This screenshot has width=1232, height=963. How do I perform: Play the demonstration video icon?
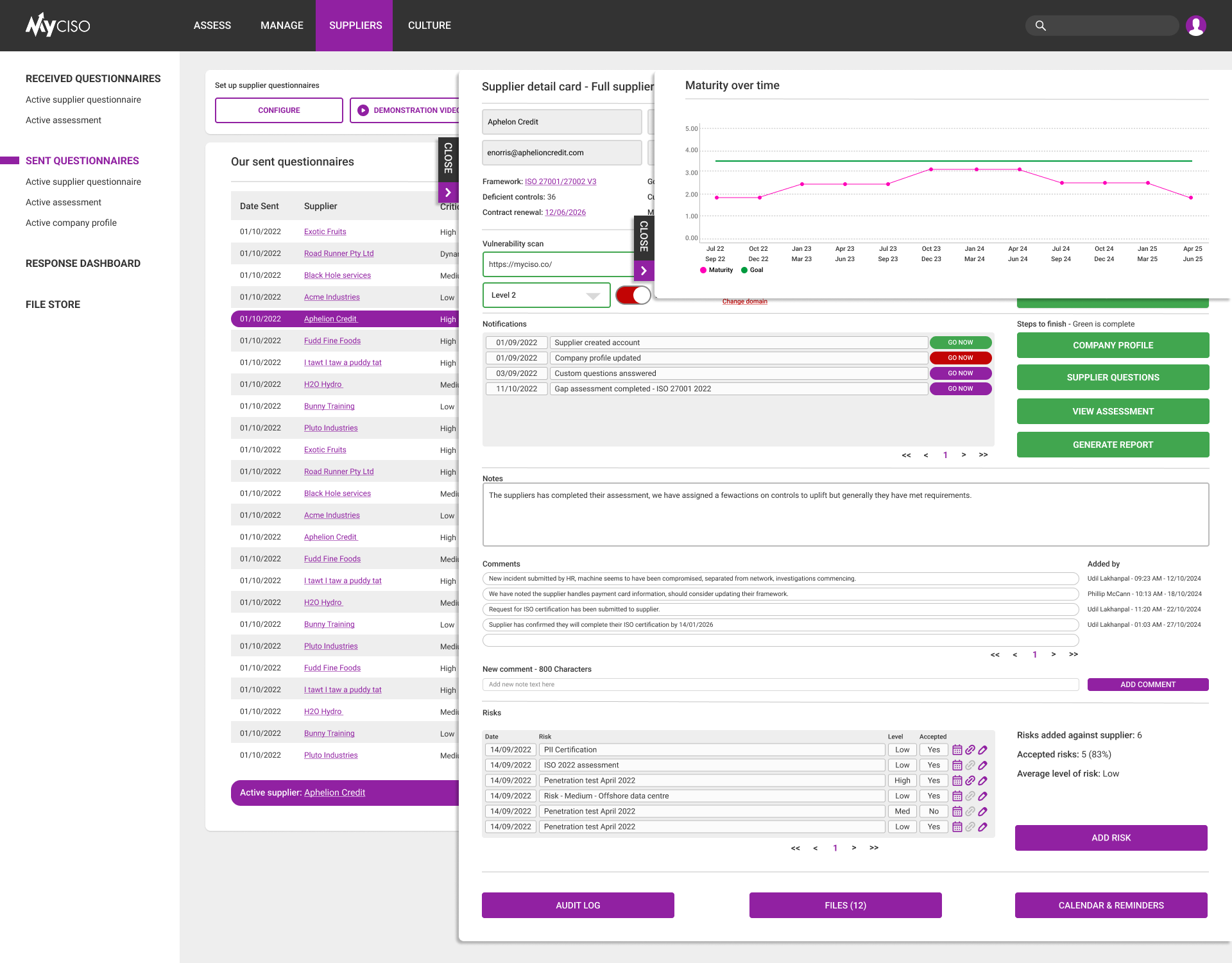363,110
